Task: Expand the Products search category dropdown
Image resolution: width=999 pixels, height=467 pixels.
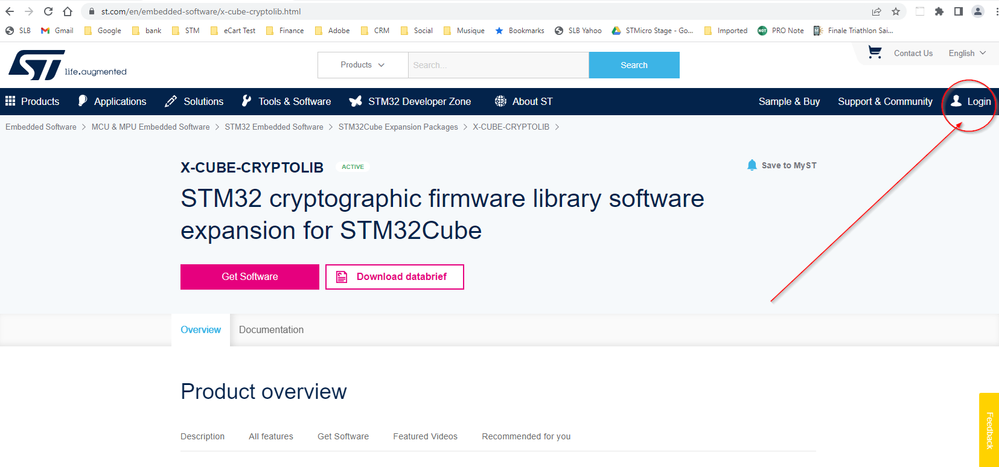Action: coord(363,65)
